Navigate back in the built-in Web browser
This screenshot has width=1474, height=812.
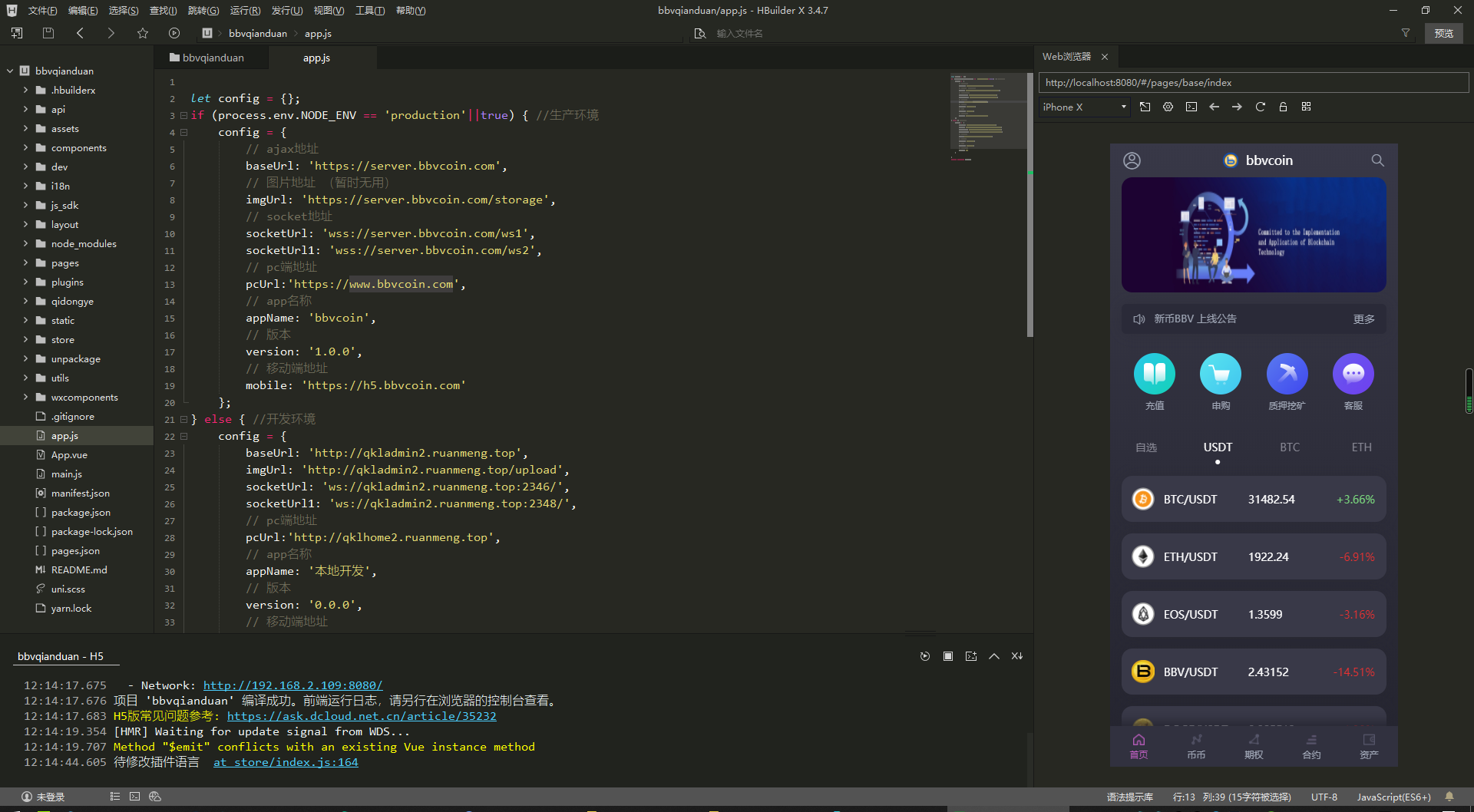pos(1214,107)
